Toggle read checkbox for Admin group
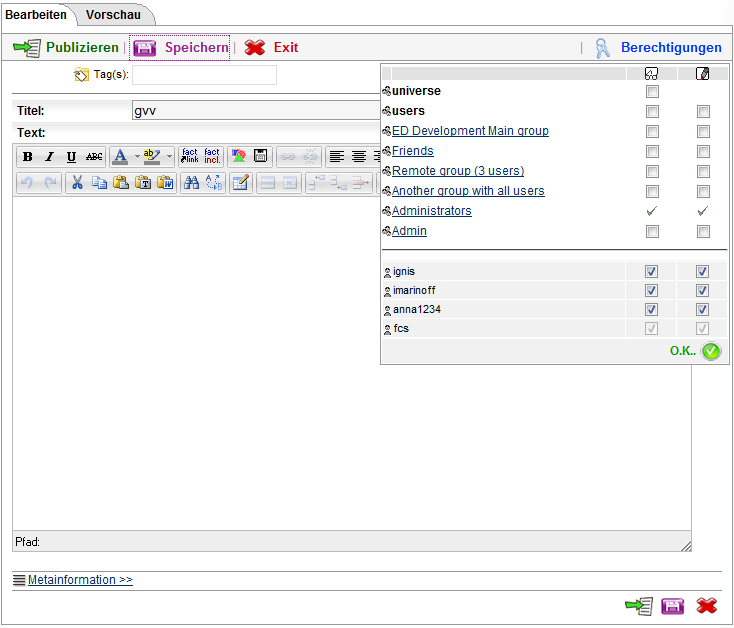This screenshot has width=734, height=628. [x=652, y=232]
